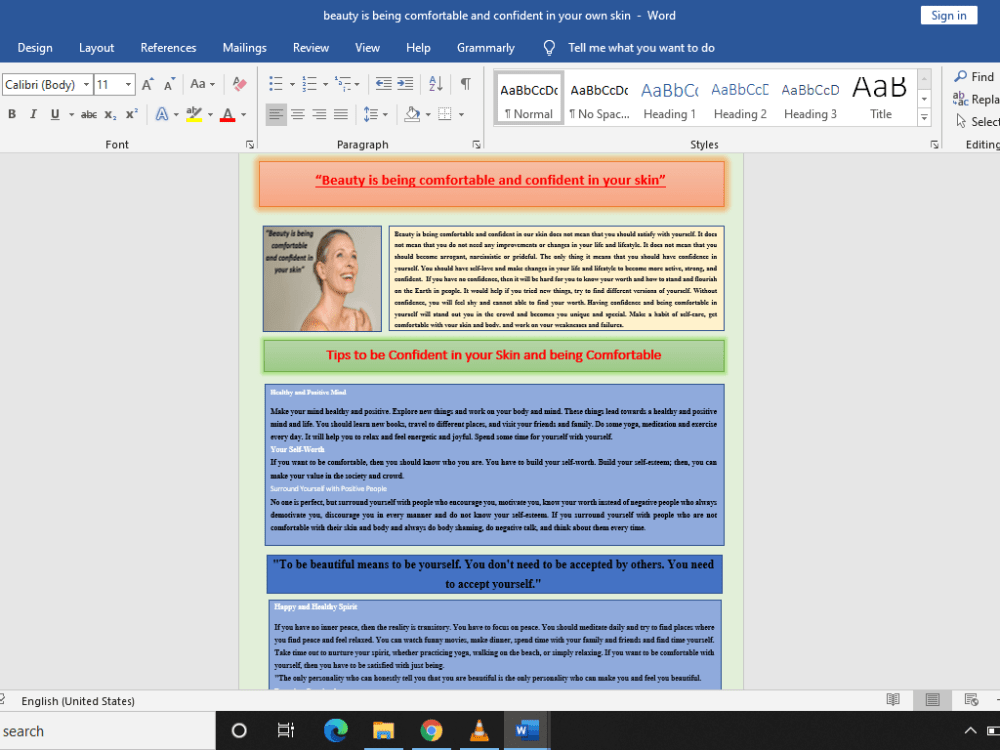Screen dimensions: 1000x750
Task: Click Shading paint bucket icon
Action: coord(413,114)
